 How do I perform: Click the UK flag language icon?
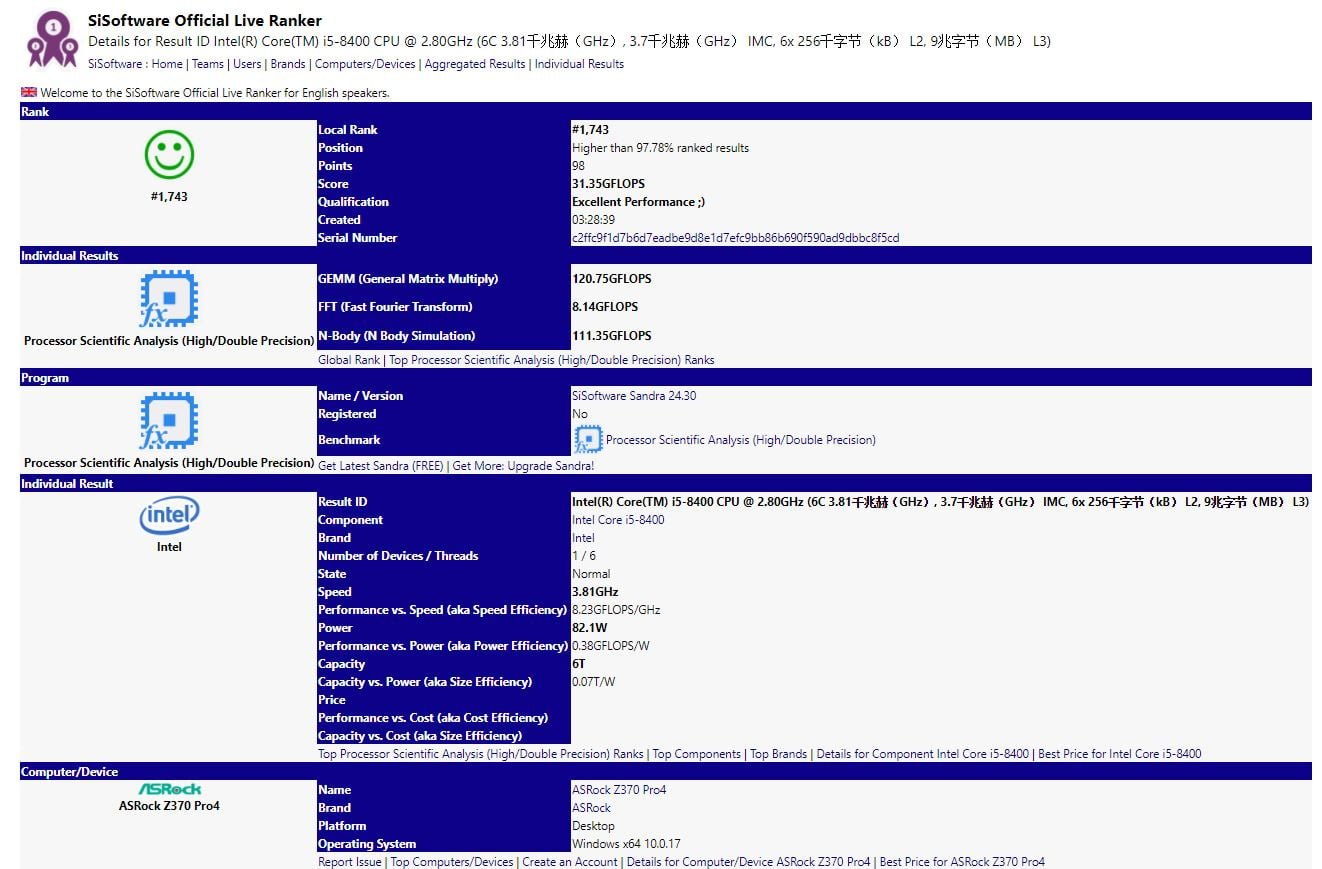tap(29, 92)
